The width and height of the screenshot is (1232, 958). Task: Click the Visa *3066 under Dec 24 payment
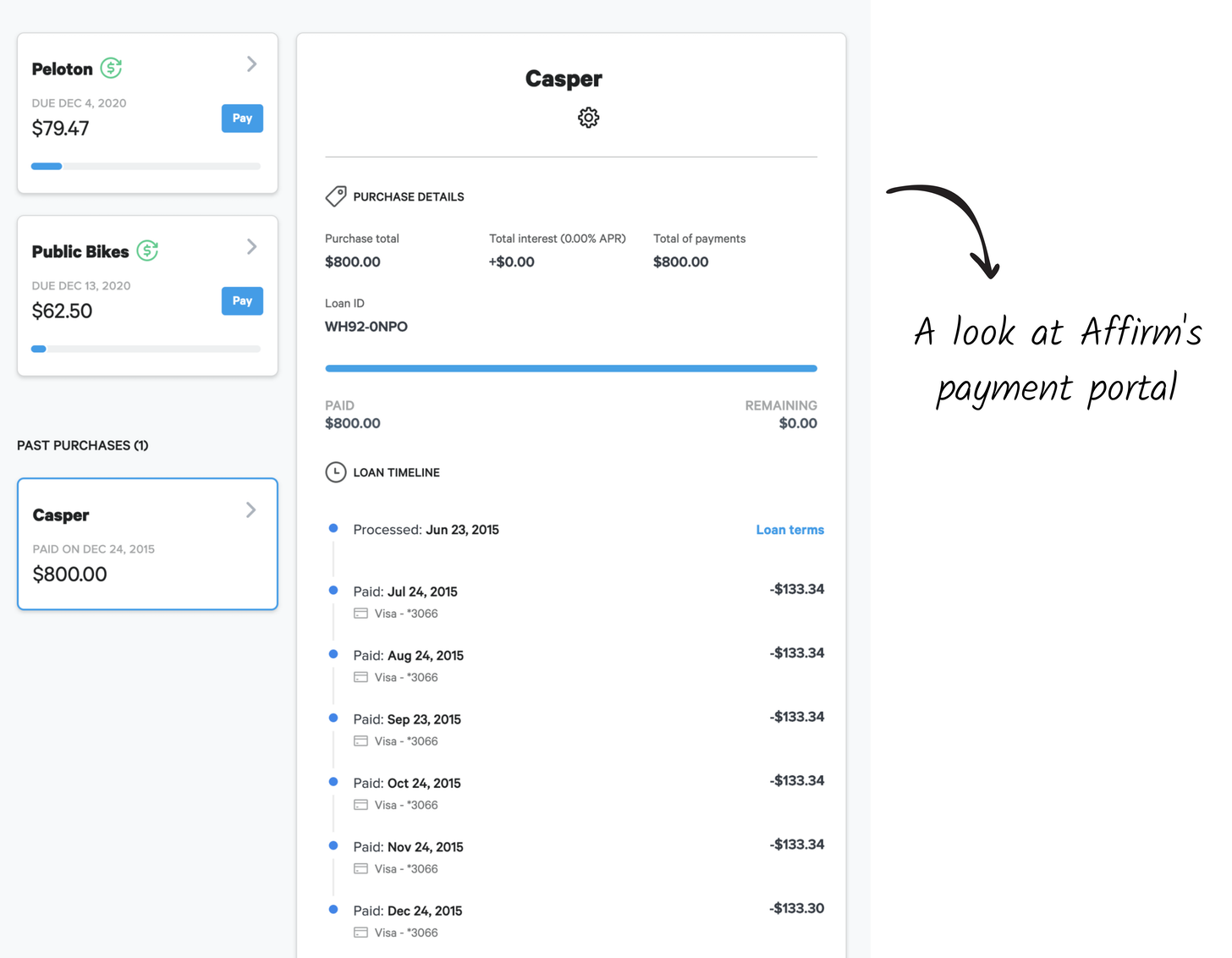406,933
